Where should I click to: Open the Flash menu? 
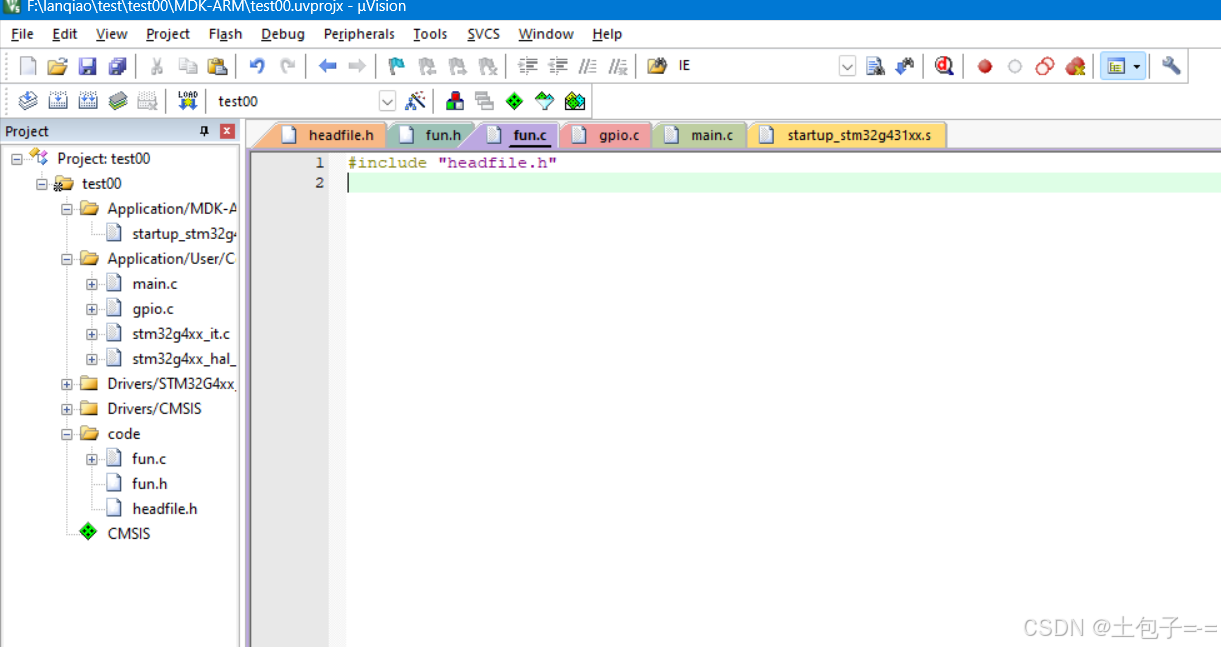(x=225, y=34)
